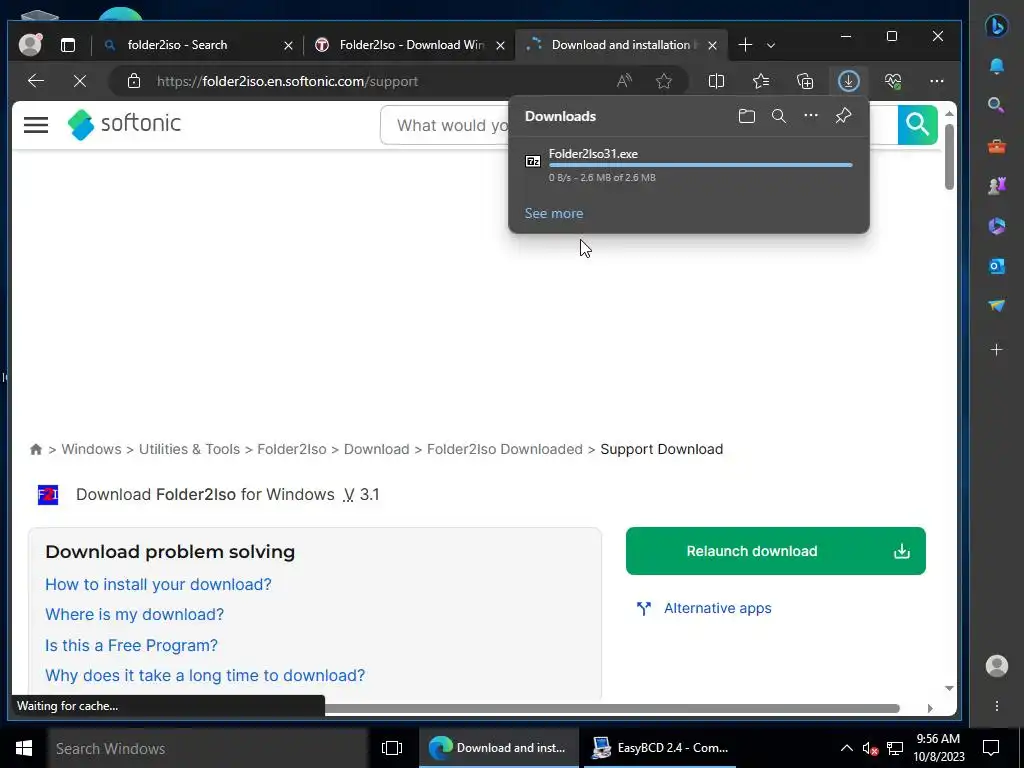The width and height of the screenshot is (1024, 768).
Task: Open How to install your download link
Action: click(158, 584)
